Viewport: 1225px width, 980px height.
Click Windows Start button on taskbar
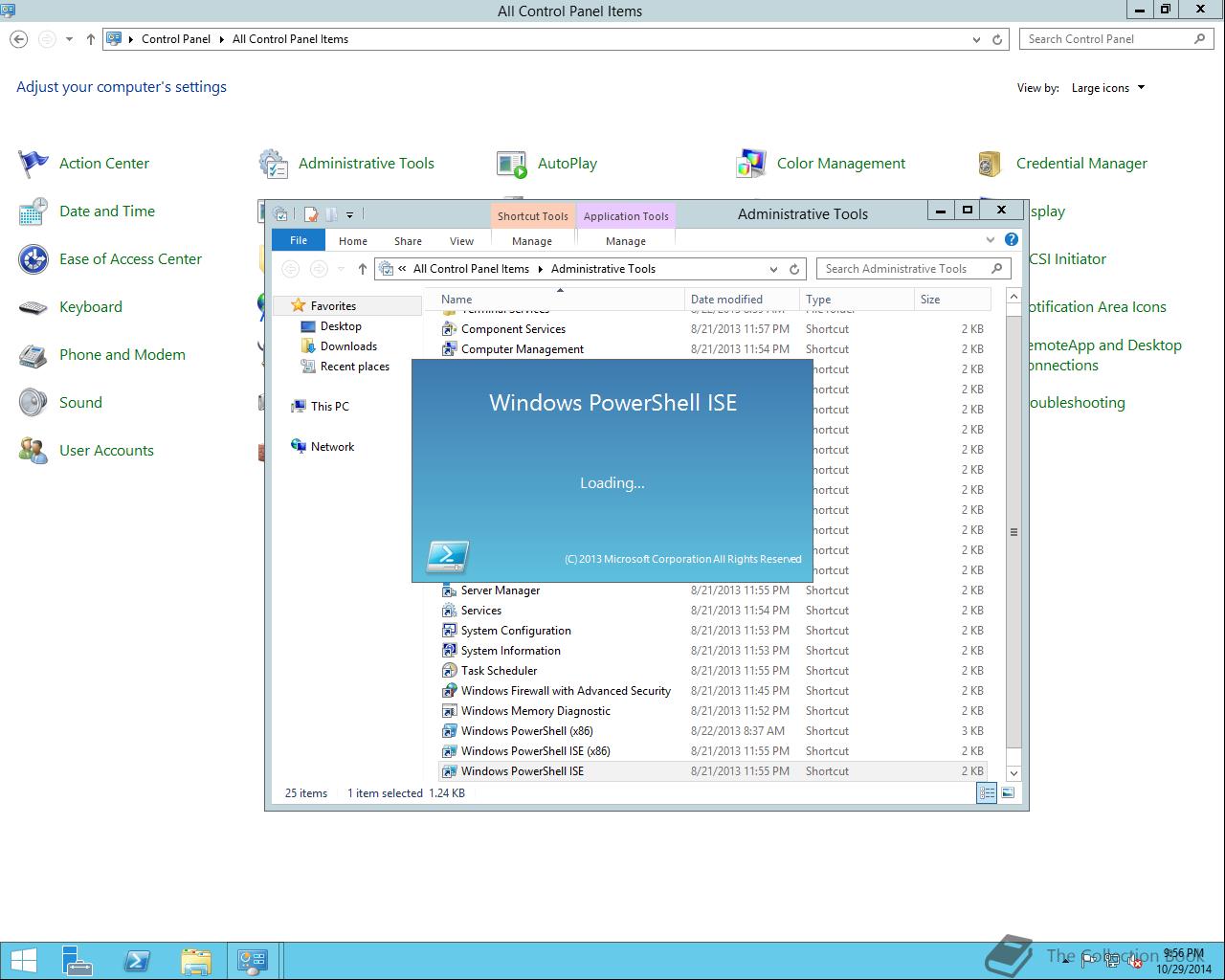click(x=23, y=961)
